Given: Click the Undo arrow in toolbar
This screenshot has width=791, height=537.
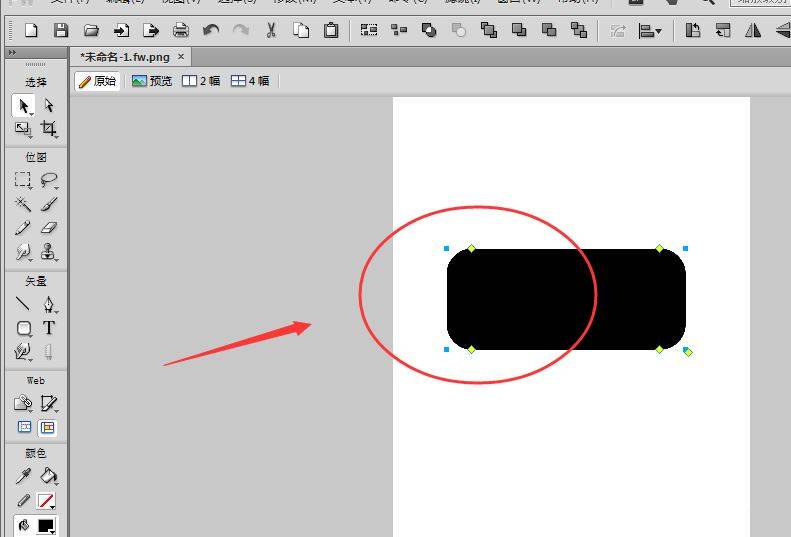Looking at the screenshot, I should pyautogui.click(x=210, y=31).
